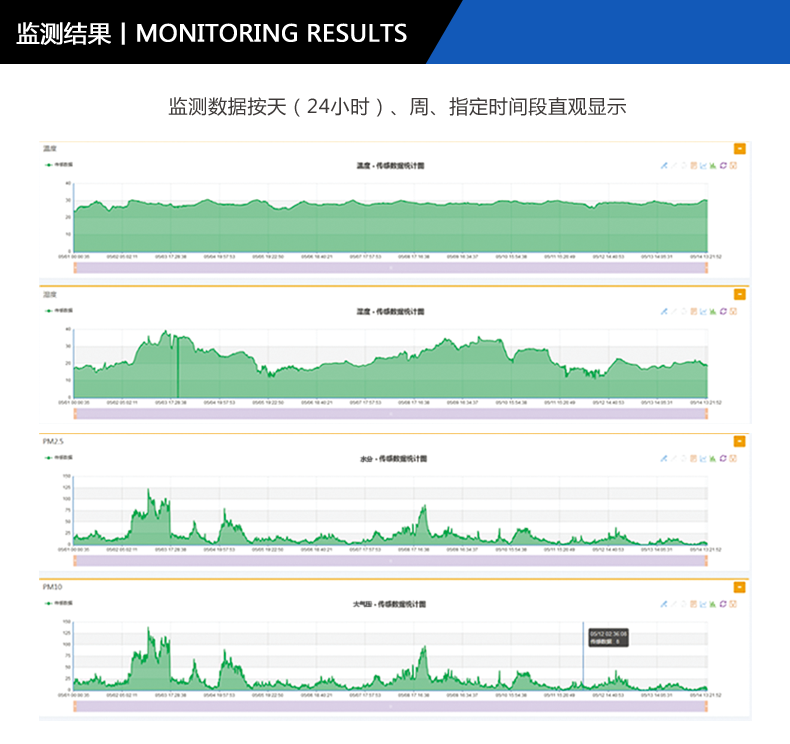Click the mark line tool in temperature chart
The width and height of the screenshot is (790, 744).
663,166
